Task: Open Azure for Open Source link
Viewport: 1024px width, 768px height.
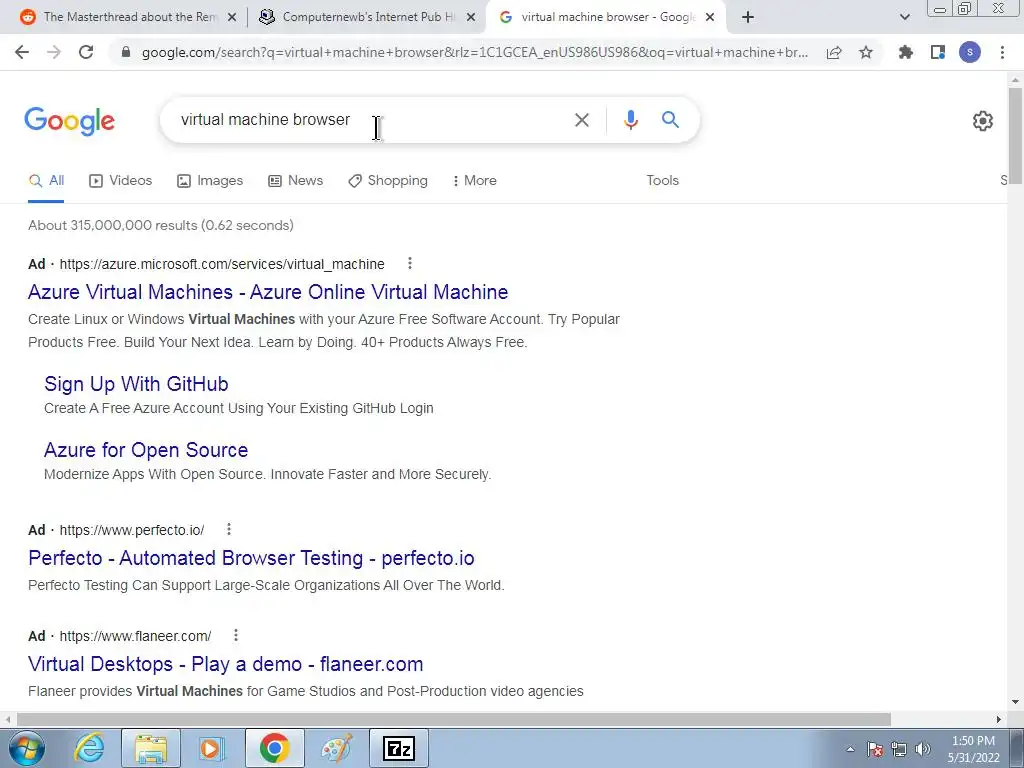Action: (146, 450)
